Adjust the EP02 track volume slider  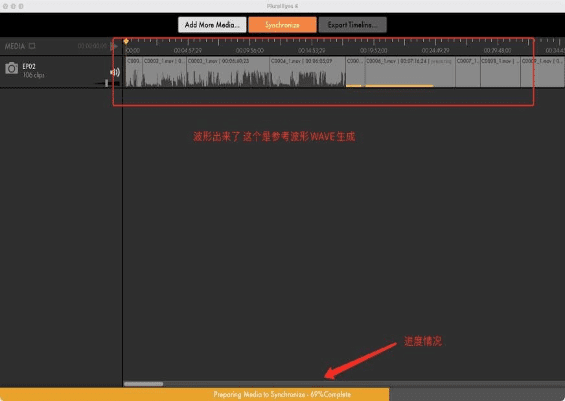tap(107, 83)
